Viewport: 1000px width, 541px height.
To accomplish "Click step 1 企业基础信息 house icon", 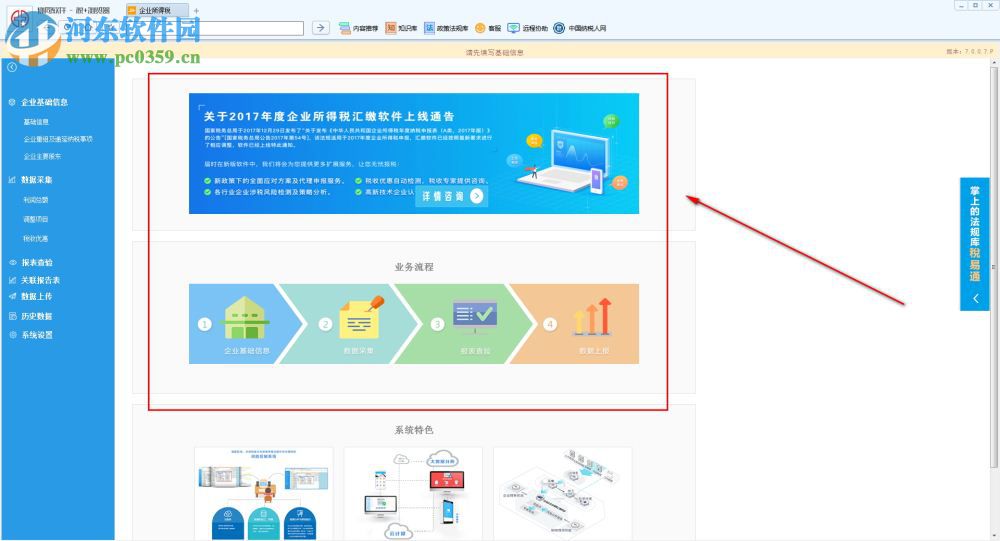I will coord(246,317).
